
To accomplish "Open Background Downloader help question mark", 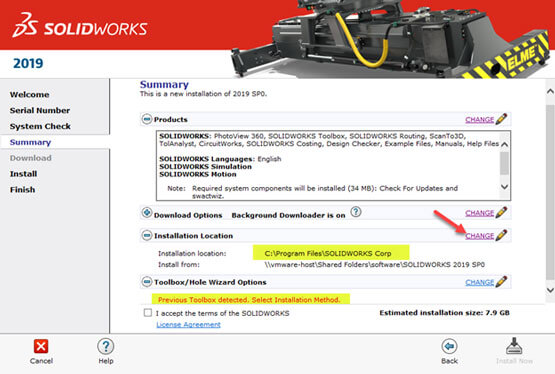I will tap(356, 212).
